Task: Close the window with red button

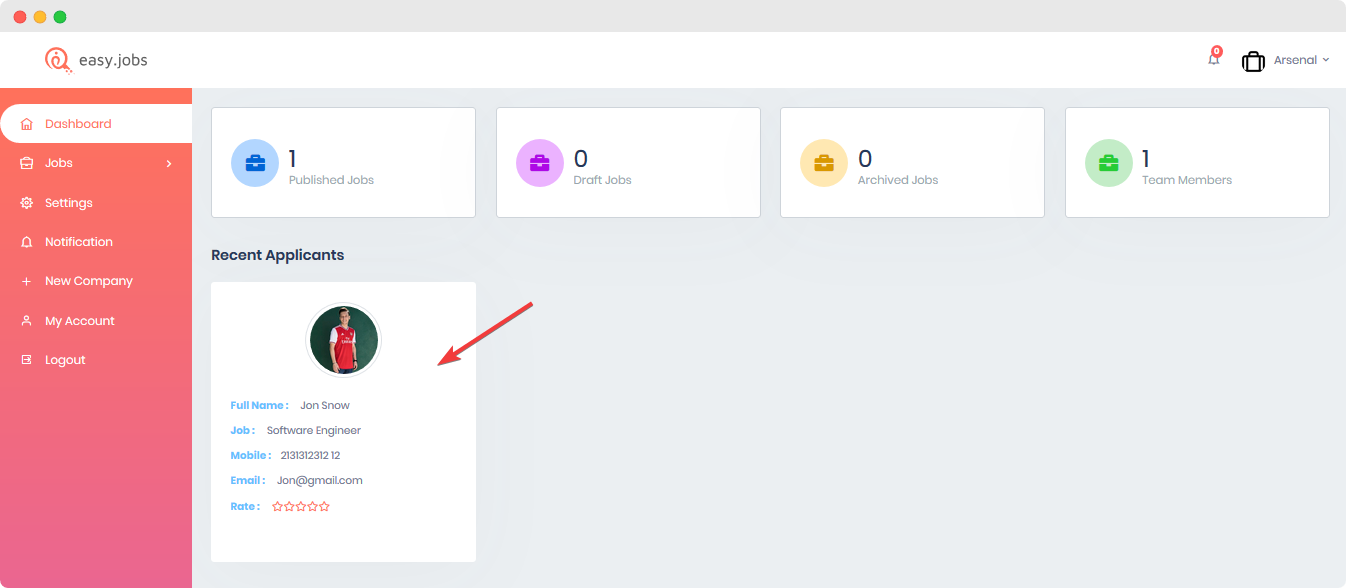Action: click(20, 17)
